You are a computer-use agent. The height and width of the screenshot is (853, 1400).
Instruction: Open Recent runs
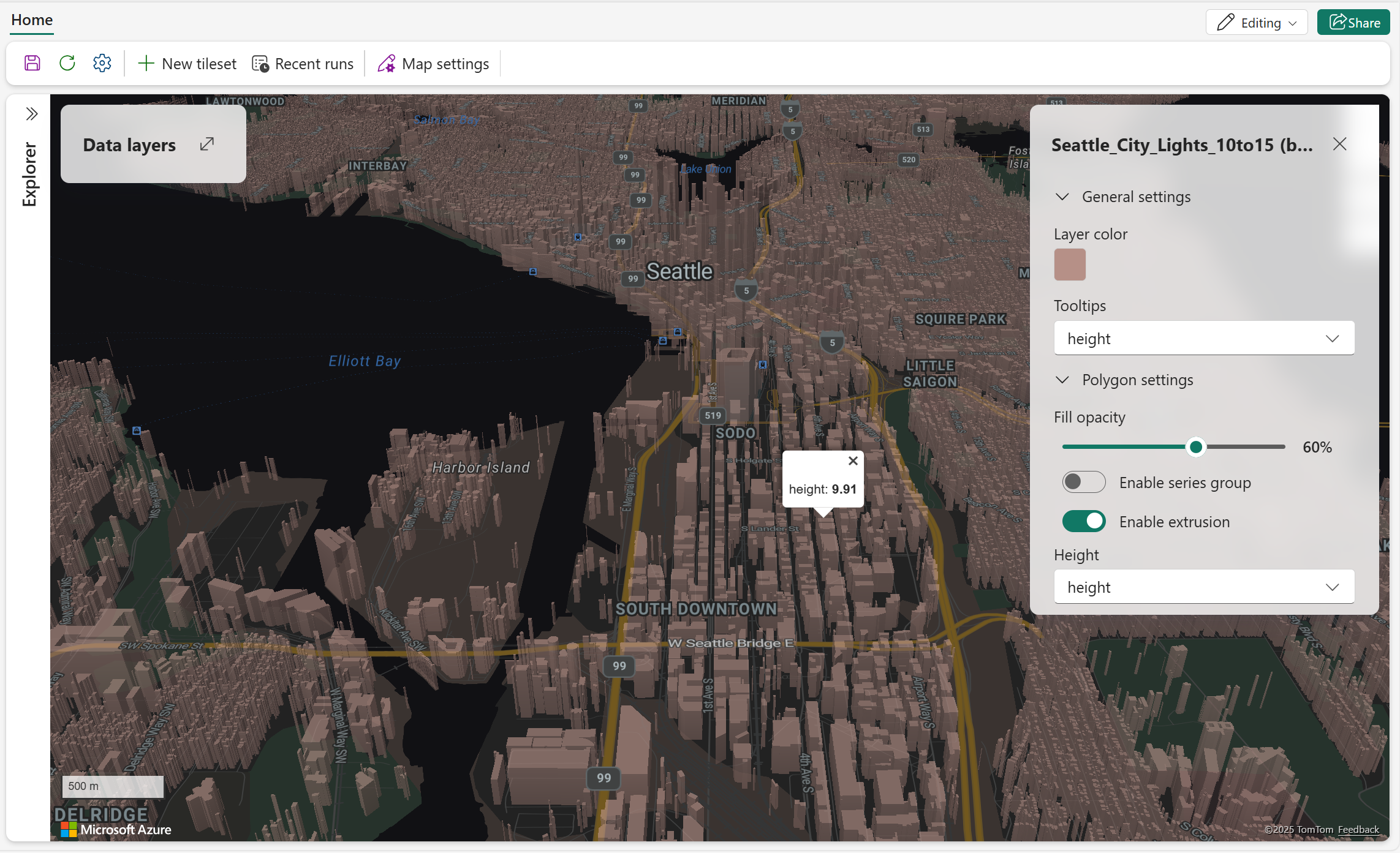click(x=303, y=64)
